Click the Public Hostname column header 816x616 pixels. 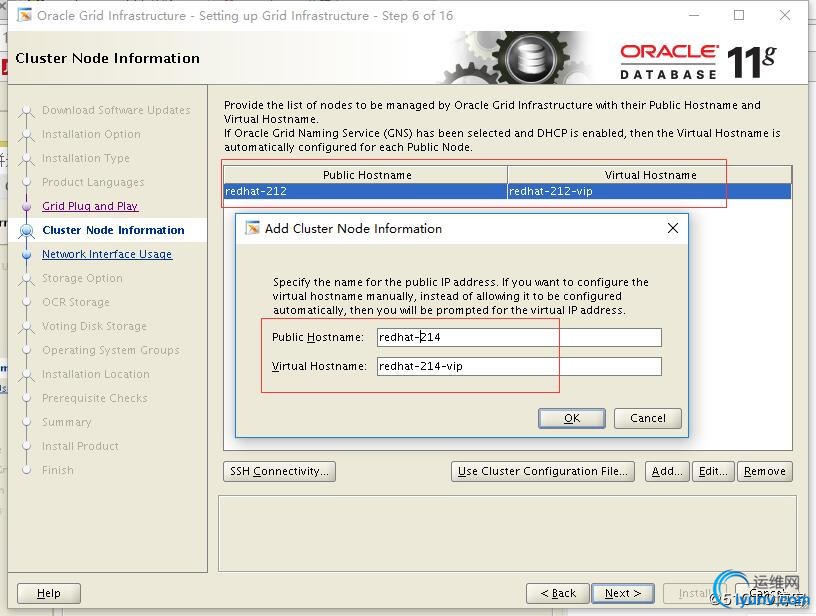click(x=366, y=175)
